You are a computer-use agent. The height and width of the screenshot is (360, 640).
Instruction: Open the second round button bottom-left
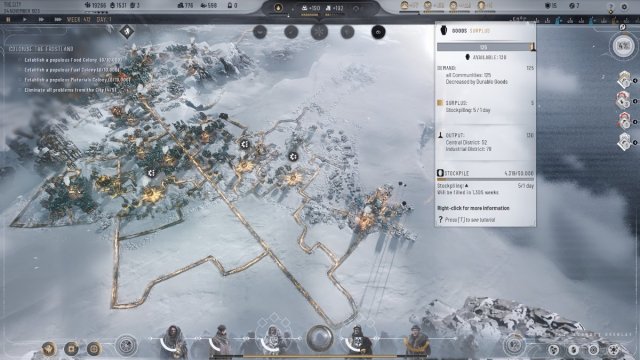(x=71, y=349)
